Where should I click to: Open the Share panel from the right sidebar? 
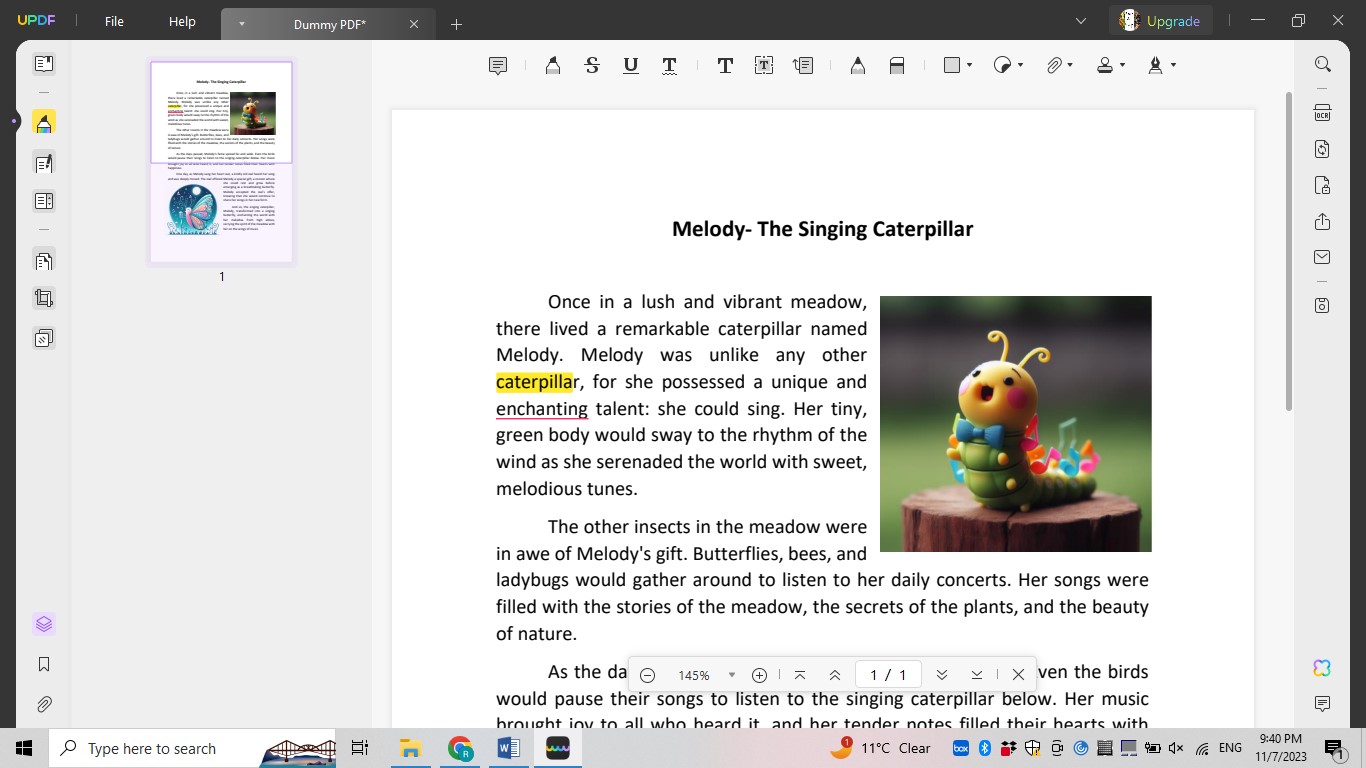[x=1322, y=222]
